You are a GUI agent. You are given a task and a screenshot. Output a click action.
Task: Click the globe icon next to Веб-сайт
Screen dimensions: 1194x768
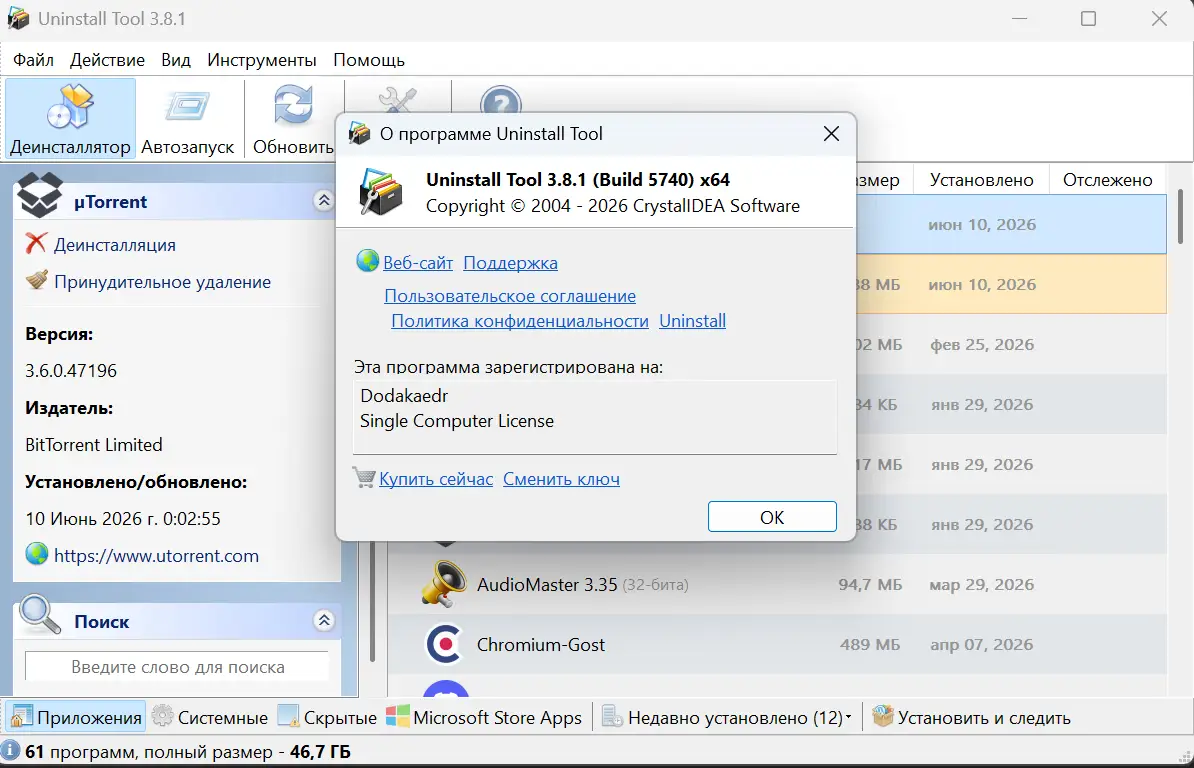(368, 260)
